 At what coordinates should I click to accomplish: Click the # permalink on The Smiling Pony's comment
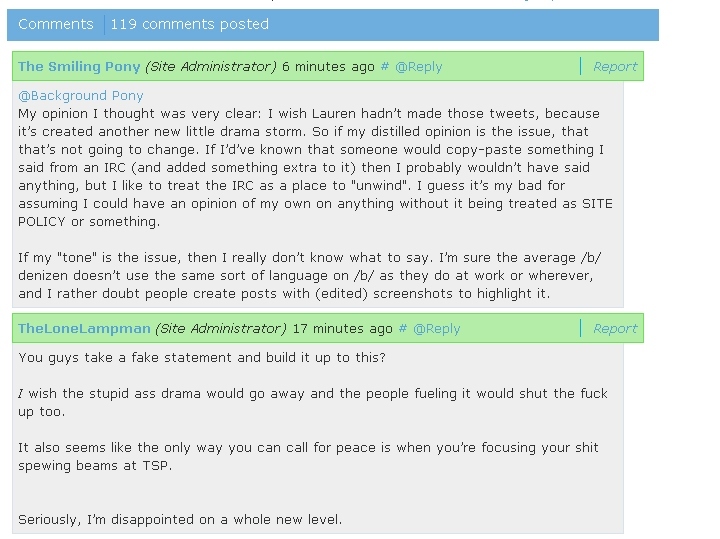(x=385, y=67)
